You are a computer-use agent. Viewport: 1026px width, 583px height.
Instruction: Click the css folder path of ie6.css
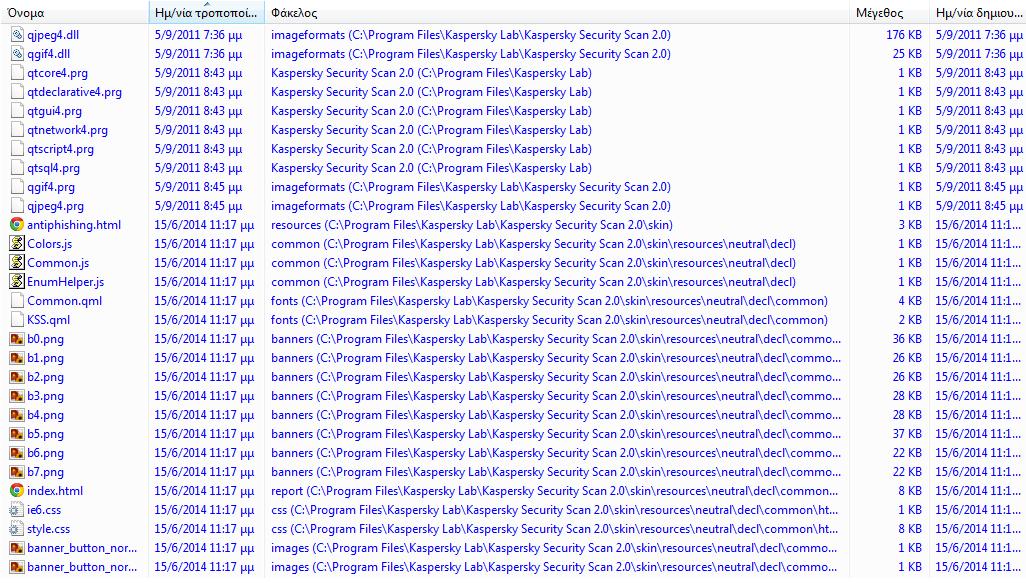554,510
